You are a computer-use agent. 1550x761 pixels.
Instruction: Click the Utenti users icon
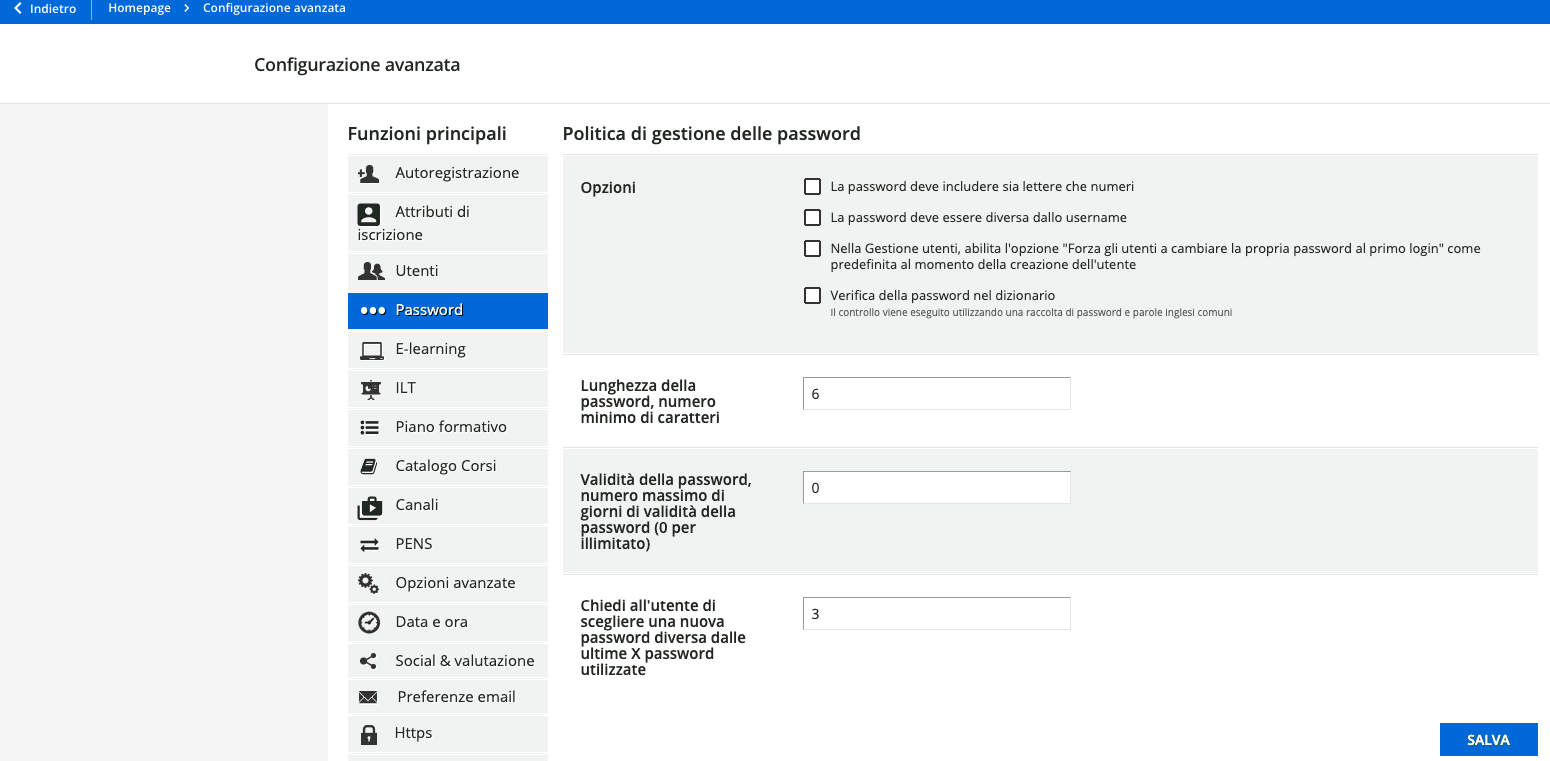368,270
